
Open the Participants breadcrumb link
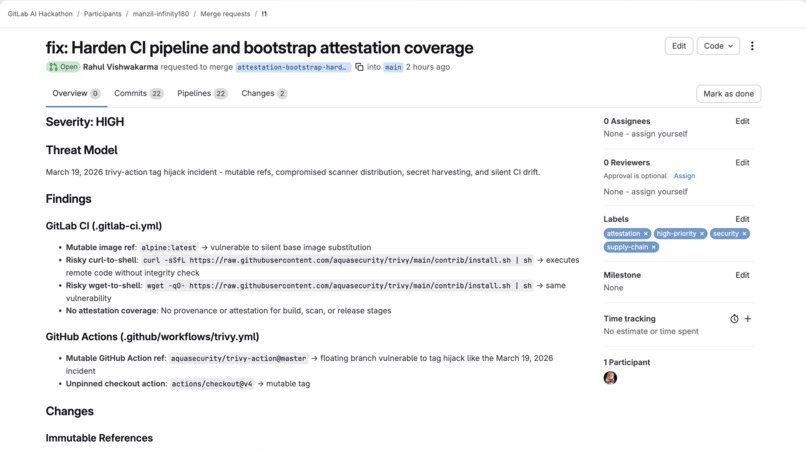coord(102,14)
